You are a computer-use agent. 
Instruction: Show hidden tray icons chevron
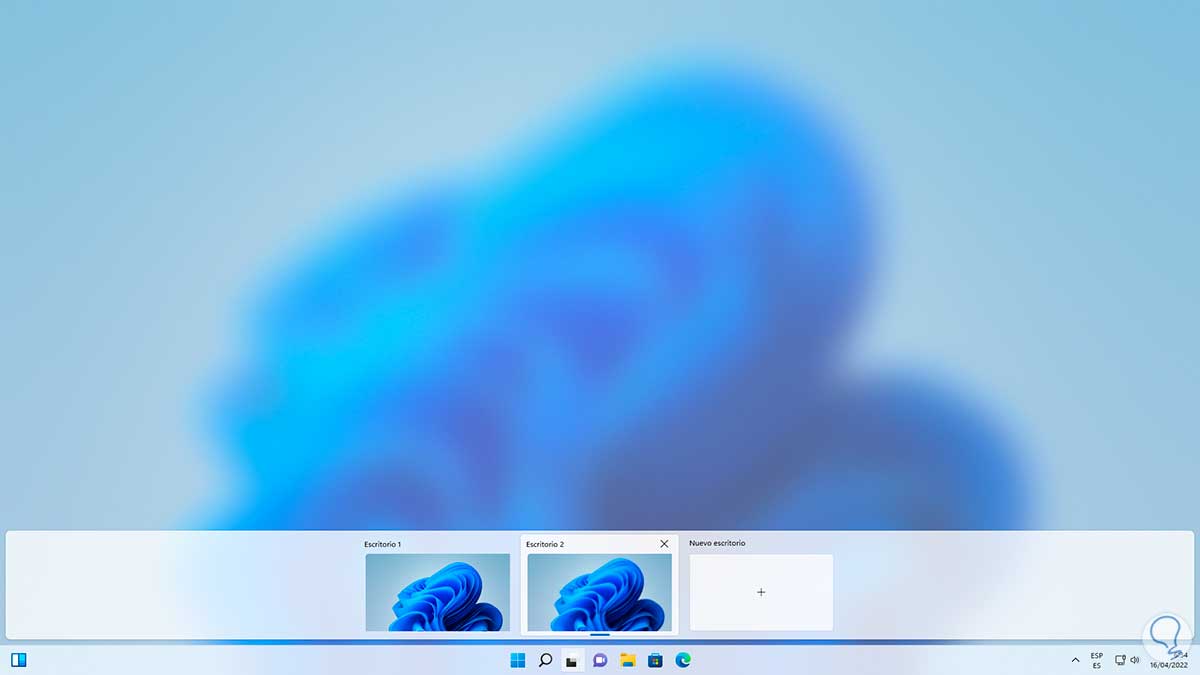point(1075,660)
